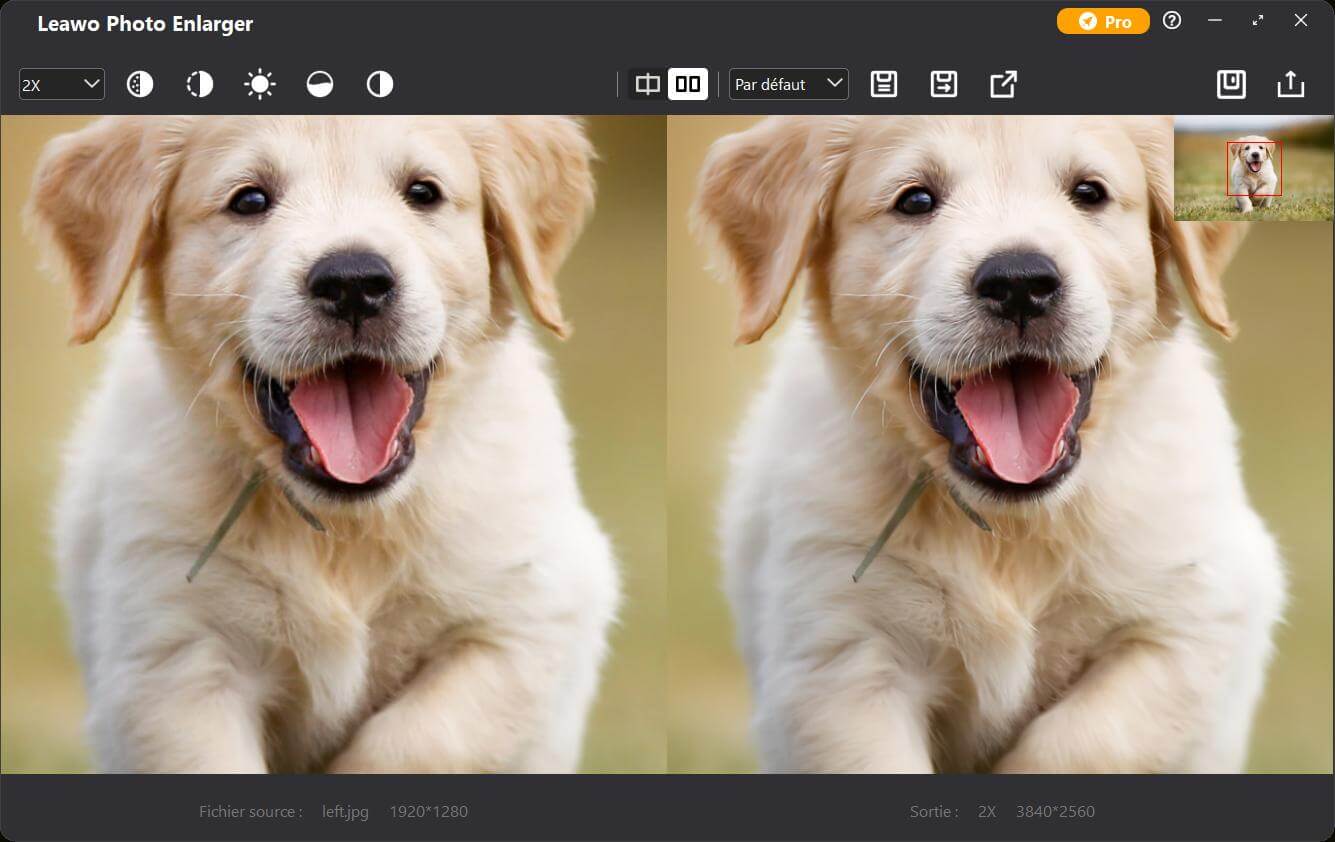Open the help question mark icon
The image size is (1335, 842).
point(1172,21)
